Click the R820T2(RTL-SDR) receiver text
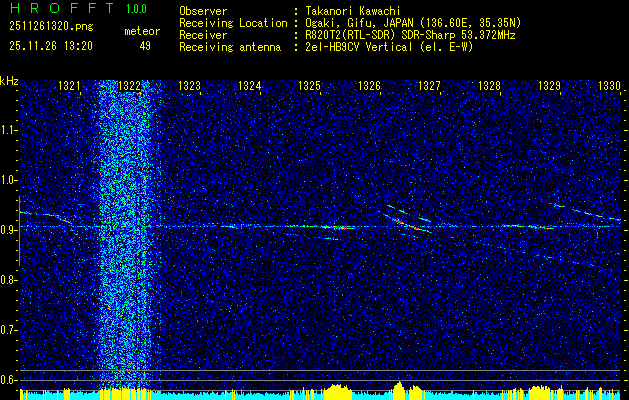 pos(410,35)
